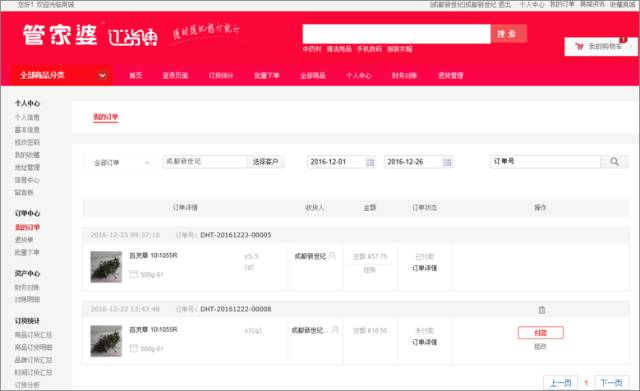The image size is (640, 391).
Task: Click the customer name input field
Action: (205, 162)
